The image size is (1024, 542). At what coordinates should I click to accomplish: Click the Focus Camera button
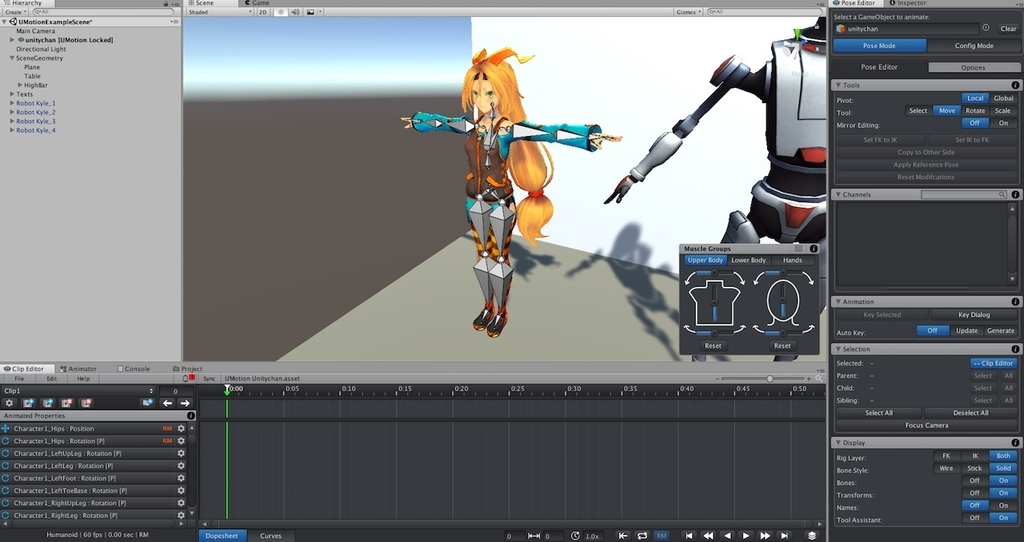[x=926, y=425]
